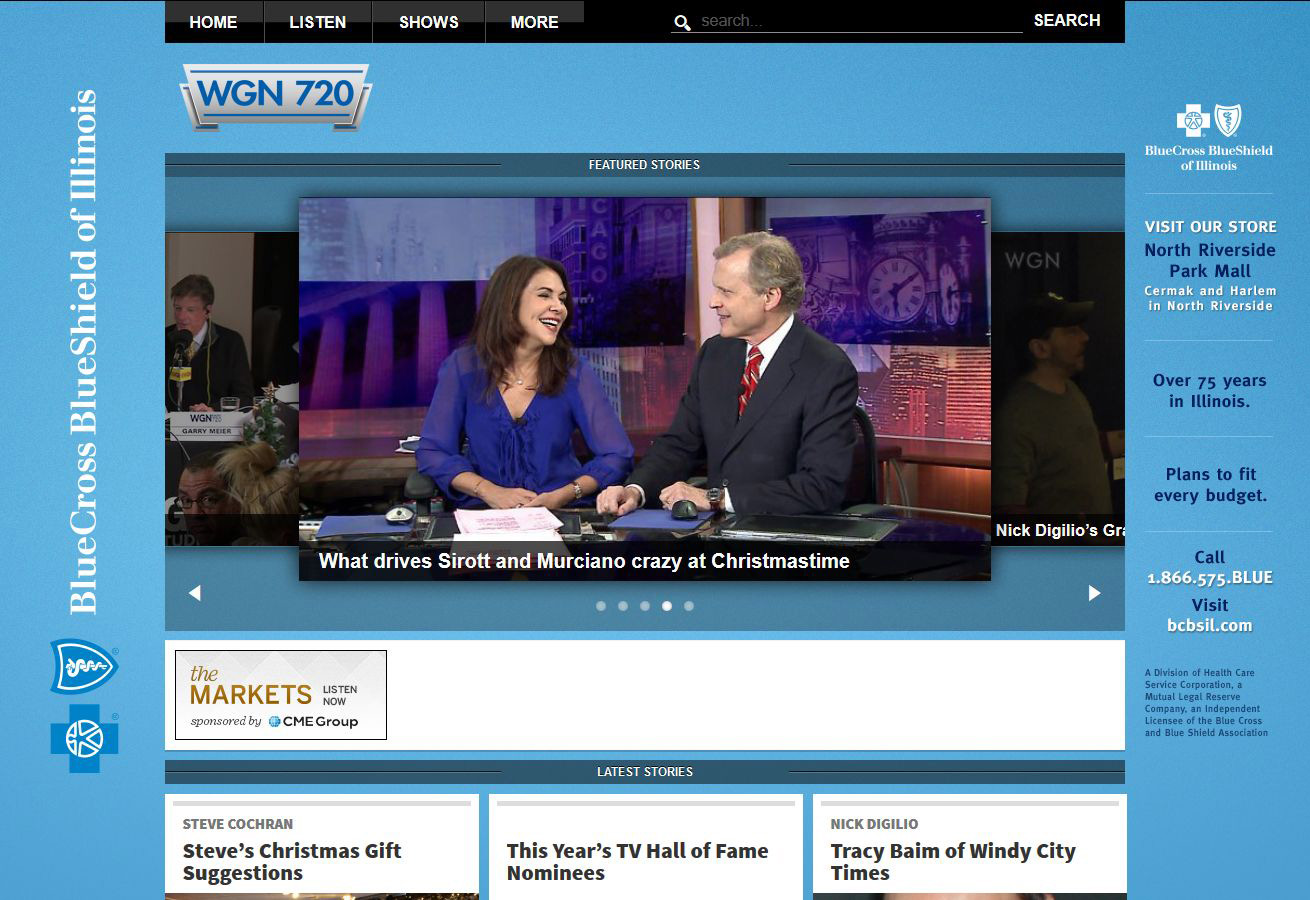Click BlueCross BlueShield logo in right ad
The height and width of the screenshot is (900, 1310).
pyautogui.click(x=1209, y=137)
